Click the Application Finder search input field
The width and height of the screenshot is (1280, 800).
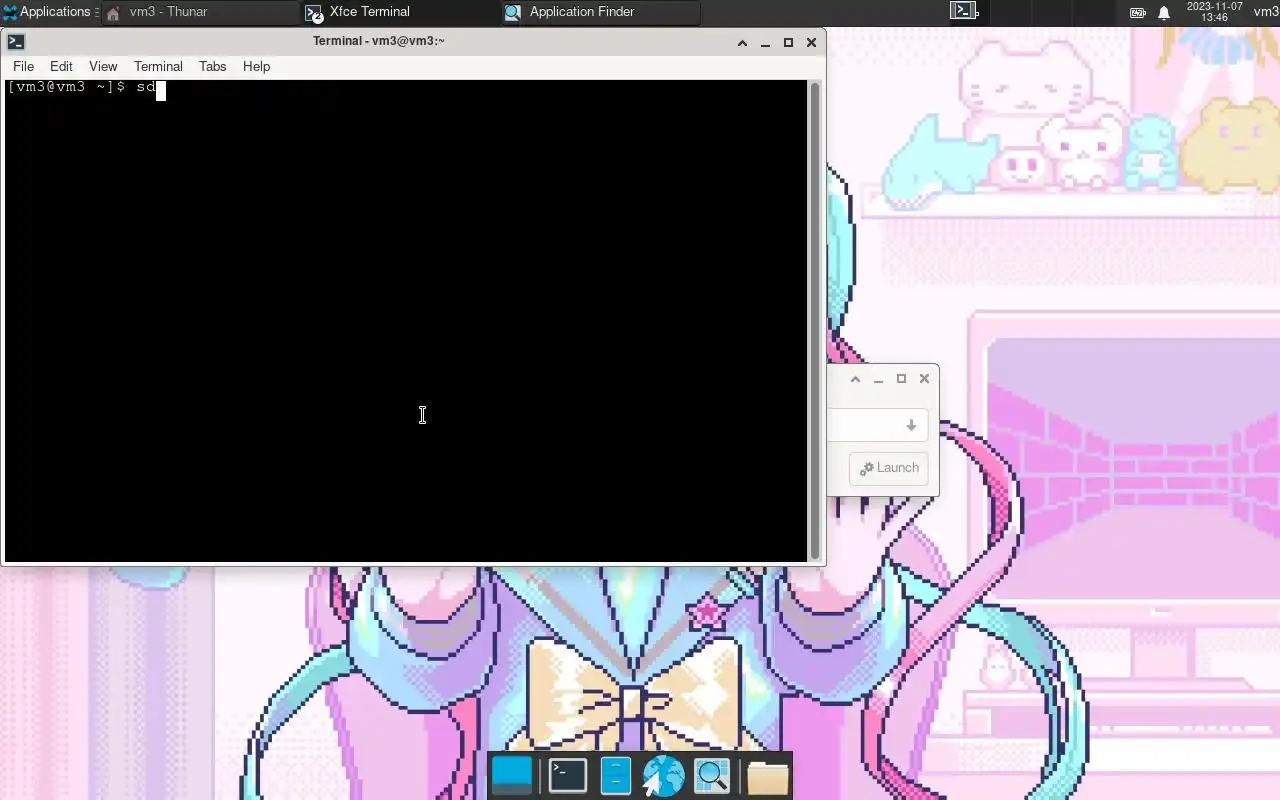(864, 425)
